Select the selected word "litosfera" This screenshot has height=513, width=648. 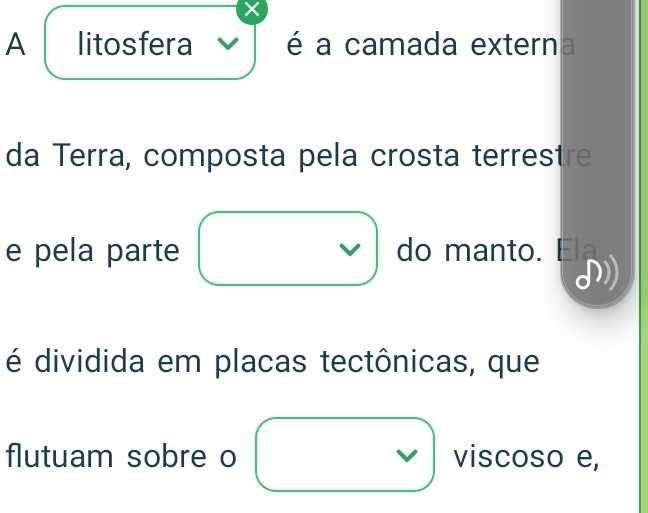(135, 44)
